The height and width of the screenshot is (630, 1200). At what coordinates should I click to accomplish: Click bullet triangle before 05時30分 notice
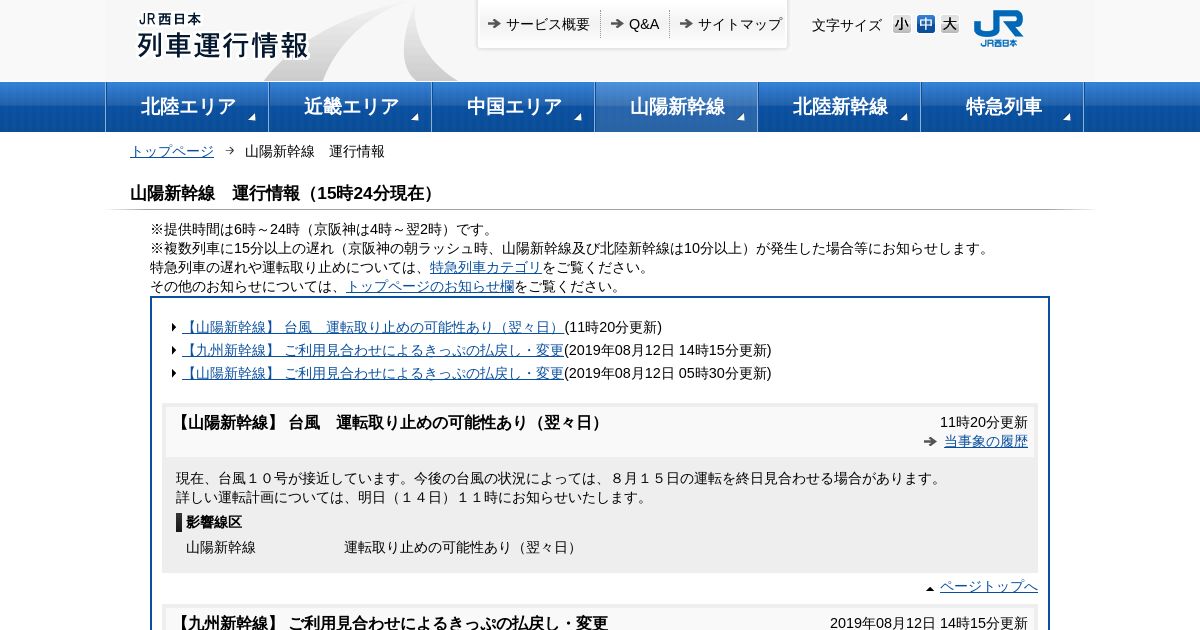(174, 373)
